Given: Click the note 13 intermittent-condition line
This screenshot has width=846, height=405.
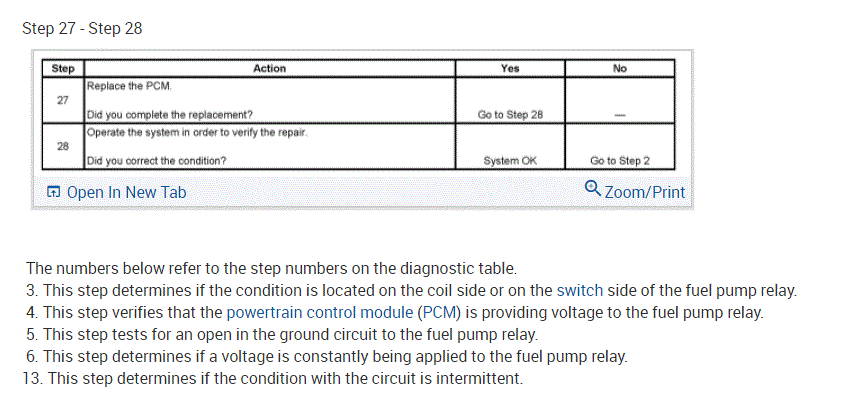Looking at the screenshot, I should tap(272, 379).
